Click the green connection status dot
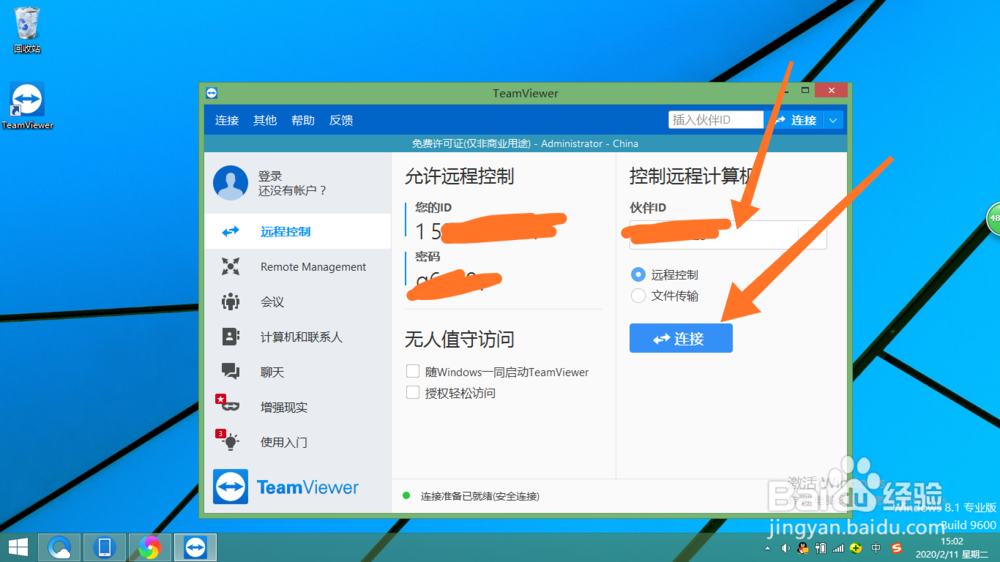The image size is (1000, 562). (x=406, y=496)
